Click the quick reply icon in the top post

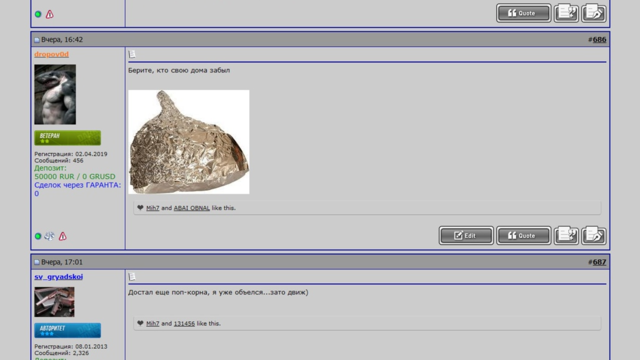[594, 13]
